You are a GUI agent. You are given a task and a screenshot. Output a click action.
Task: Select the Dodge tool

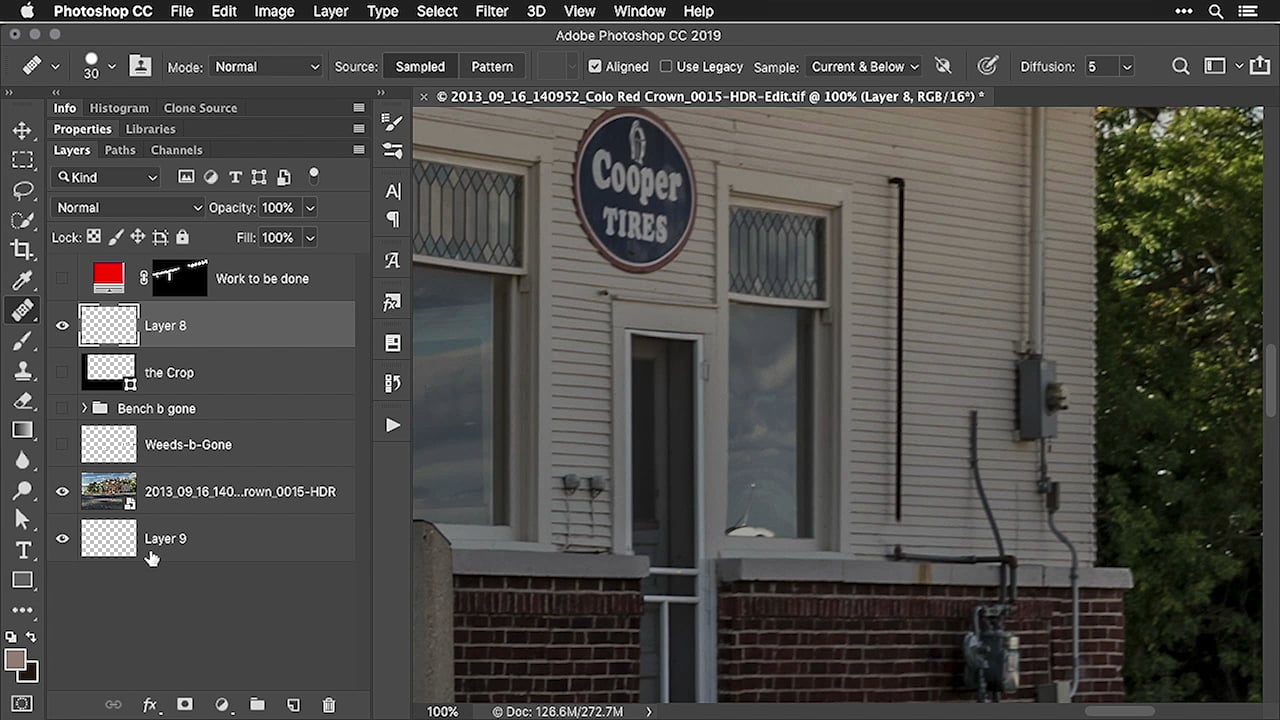22,490
